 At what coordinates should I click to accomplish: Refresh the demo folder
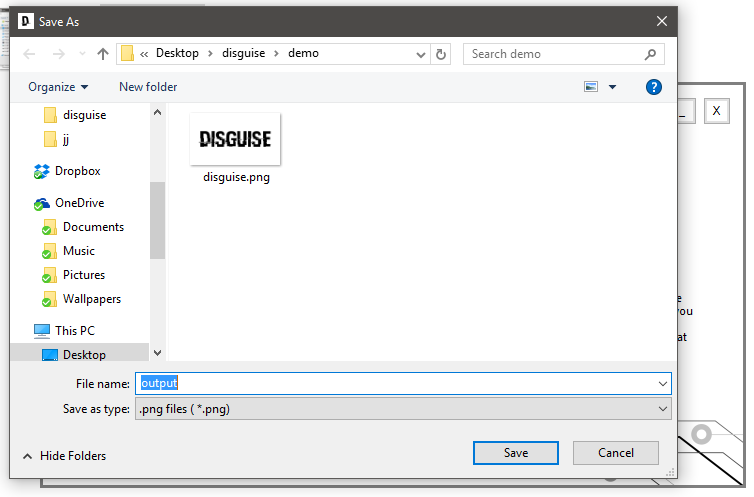click(440, 54)
